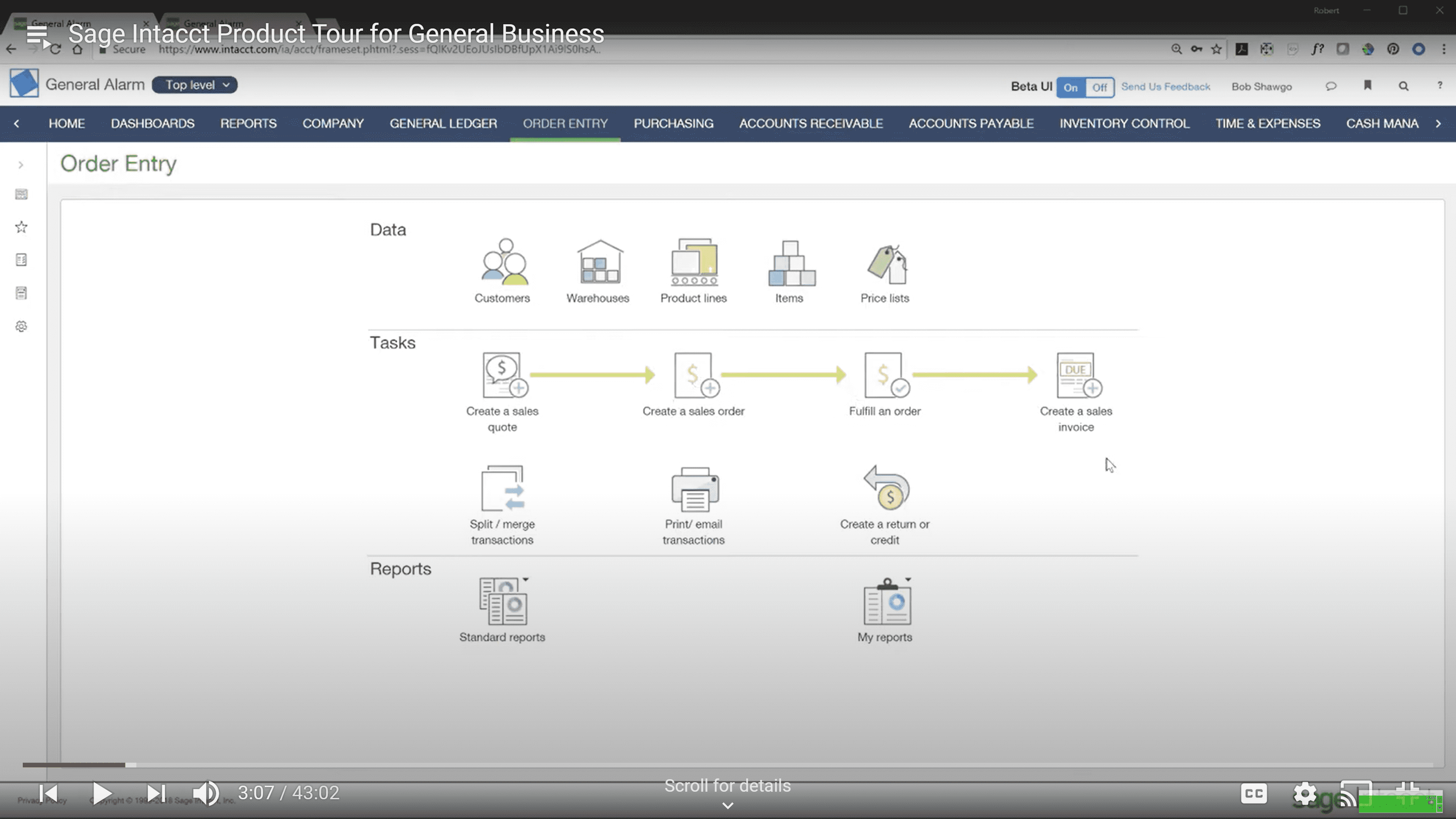
Task: Open Standard reports dropdown arrow
Action: click(x=526, y=579)
